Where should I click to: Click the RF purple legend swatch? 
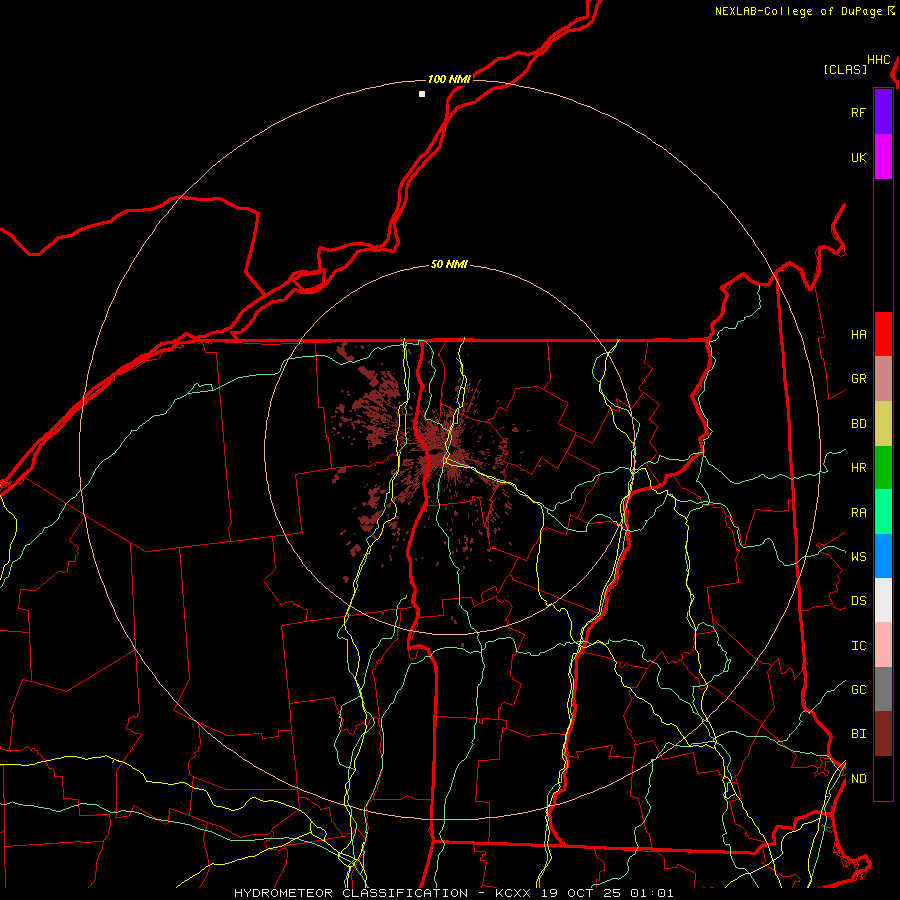883,112
